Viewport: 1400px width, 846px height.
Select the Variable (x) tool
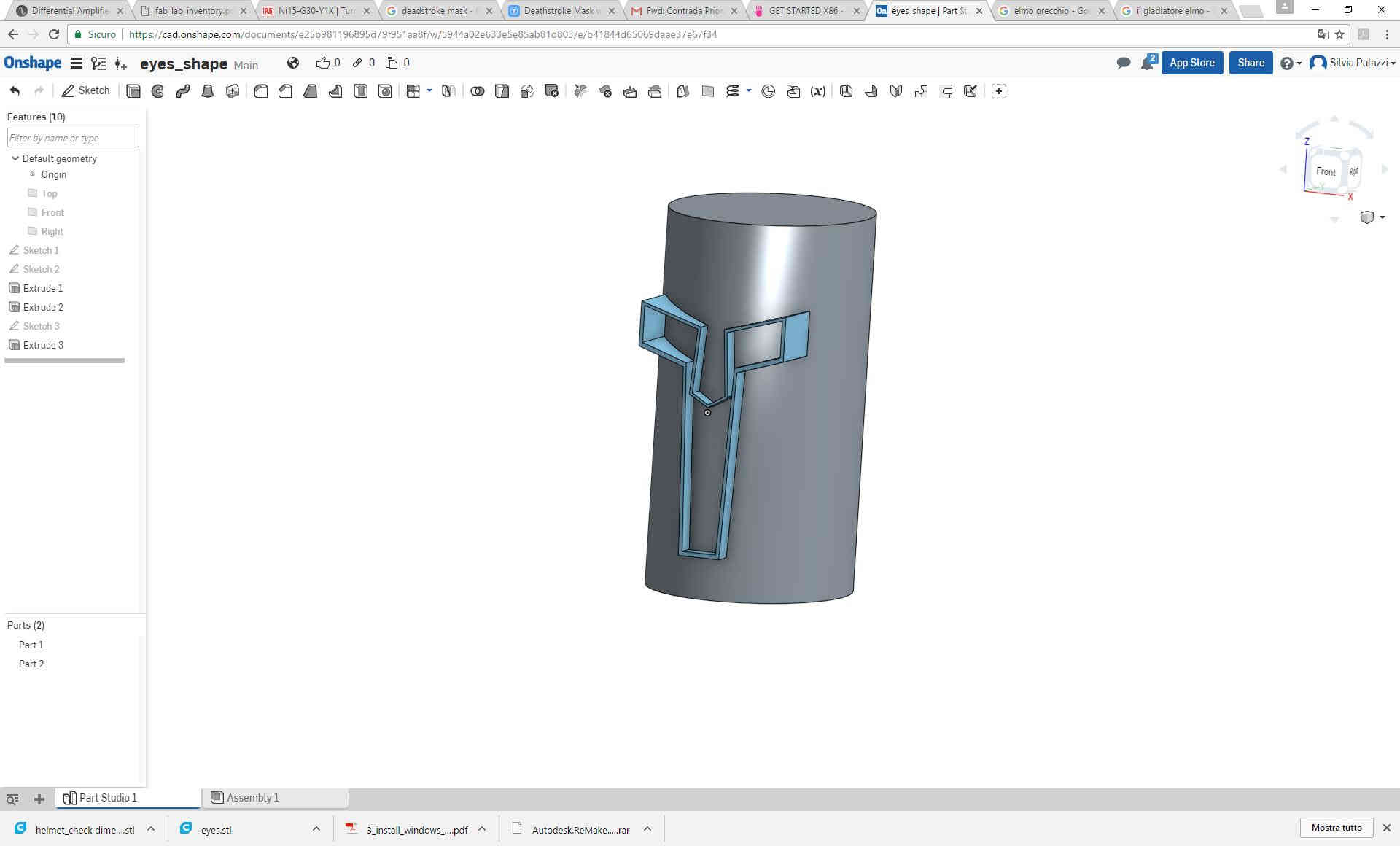coord(818,91)
